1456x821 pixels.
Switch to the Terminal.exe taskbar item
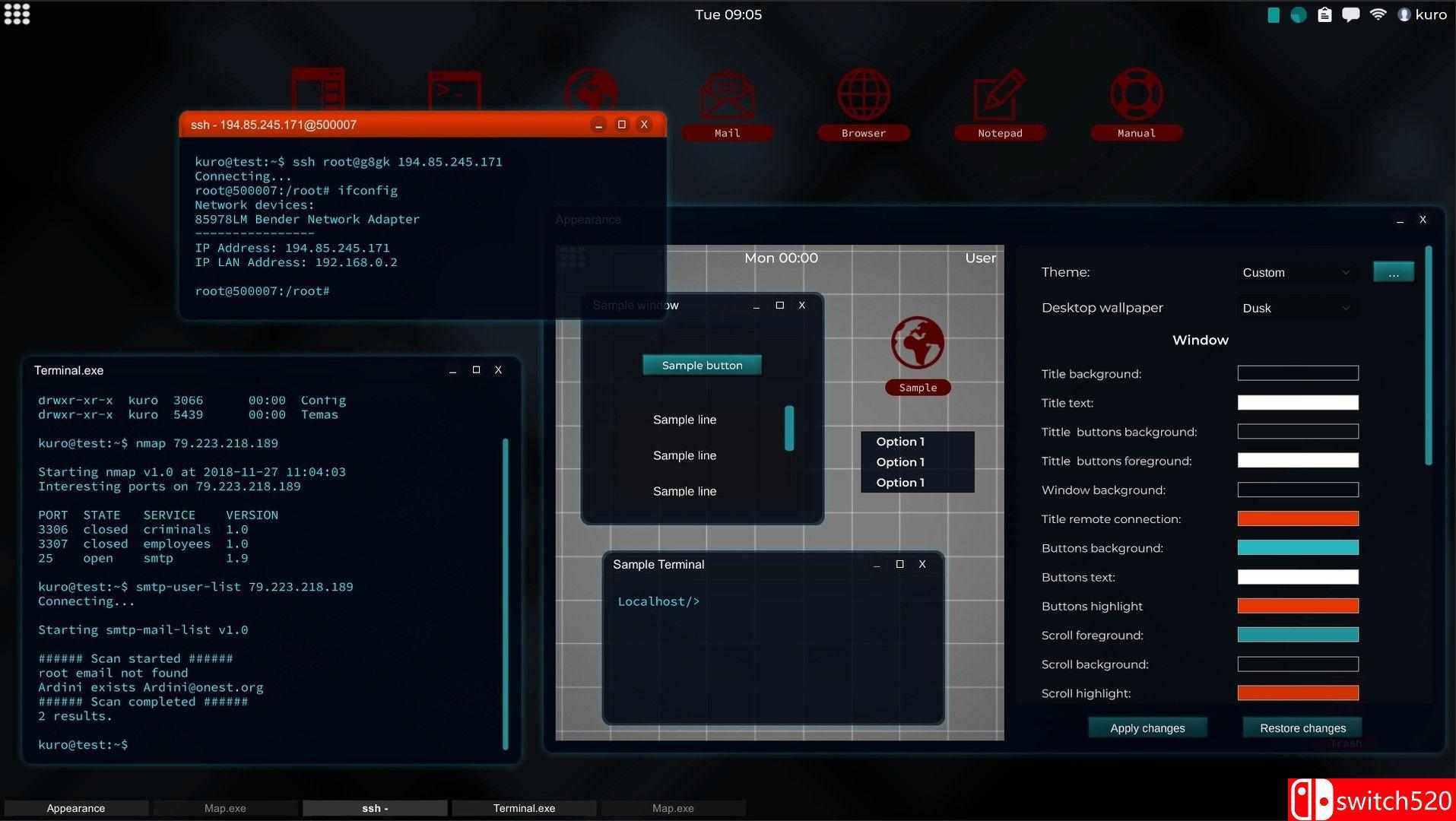pos(524,808)
